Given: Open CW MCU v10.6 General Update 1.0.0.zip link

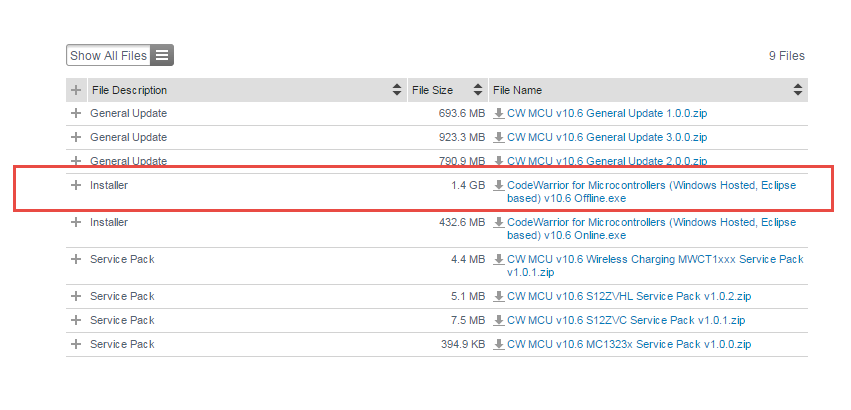Looking at the screenshot, I should [607, 113].
